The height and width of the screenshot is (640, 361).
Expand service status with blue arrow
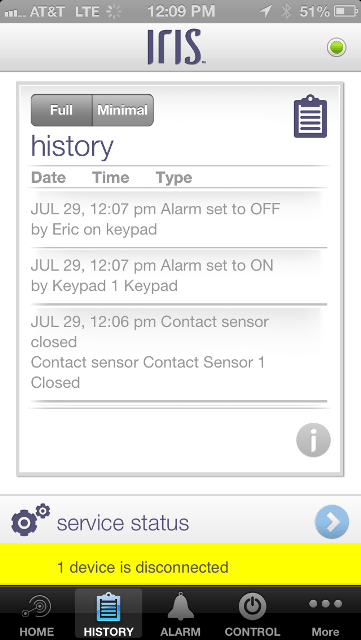332,522
